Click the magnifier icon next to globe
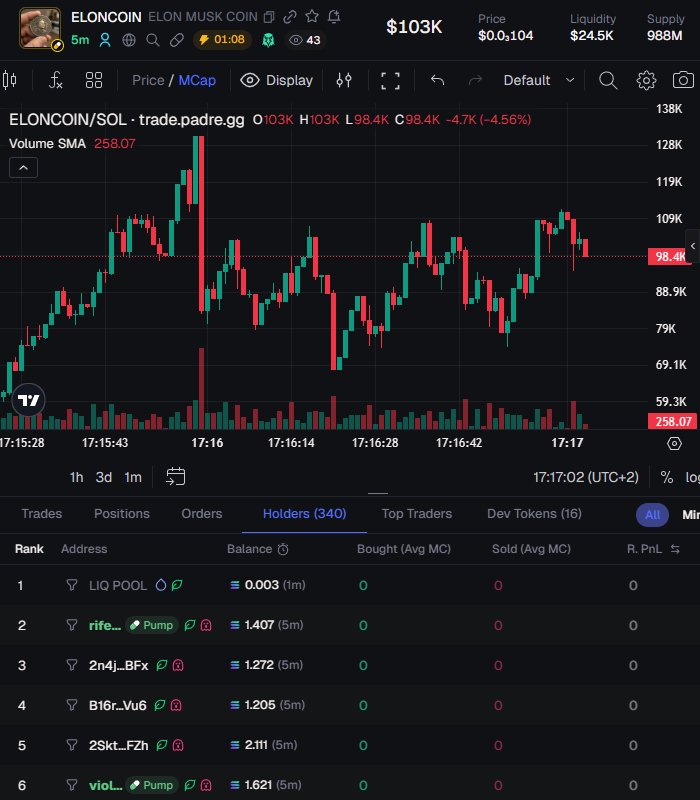This screenshot has width=700, height=800. tap(153, 40)
